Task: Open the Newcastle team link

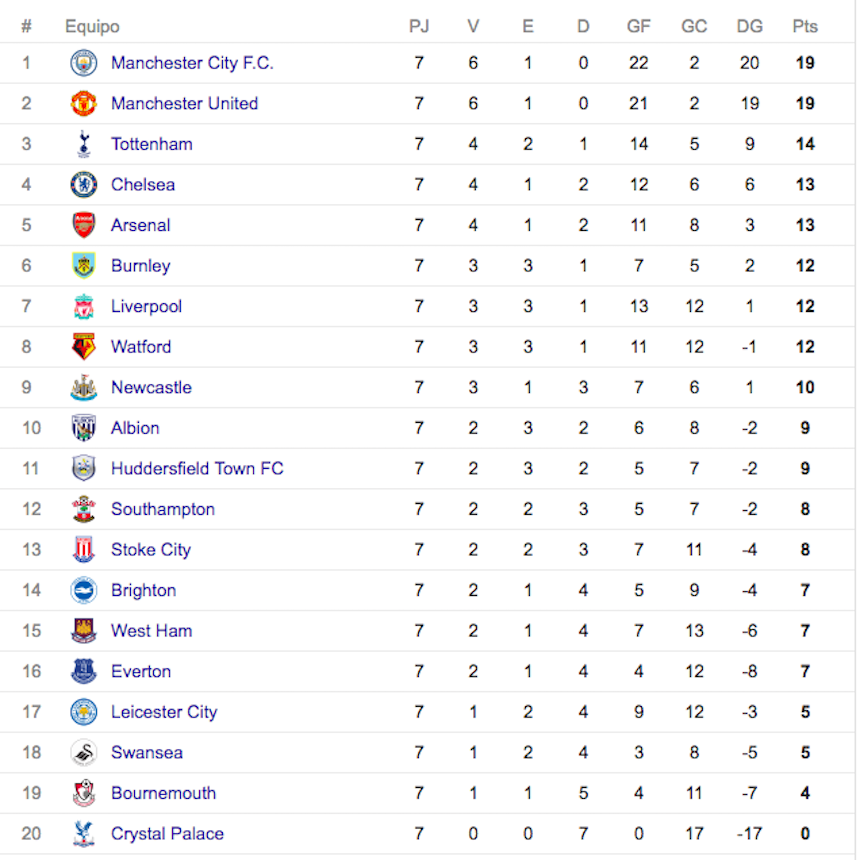Action: click(x=151, y=388)
